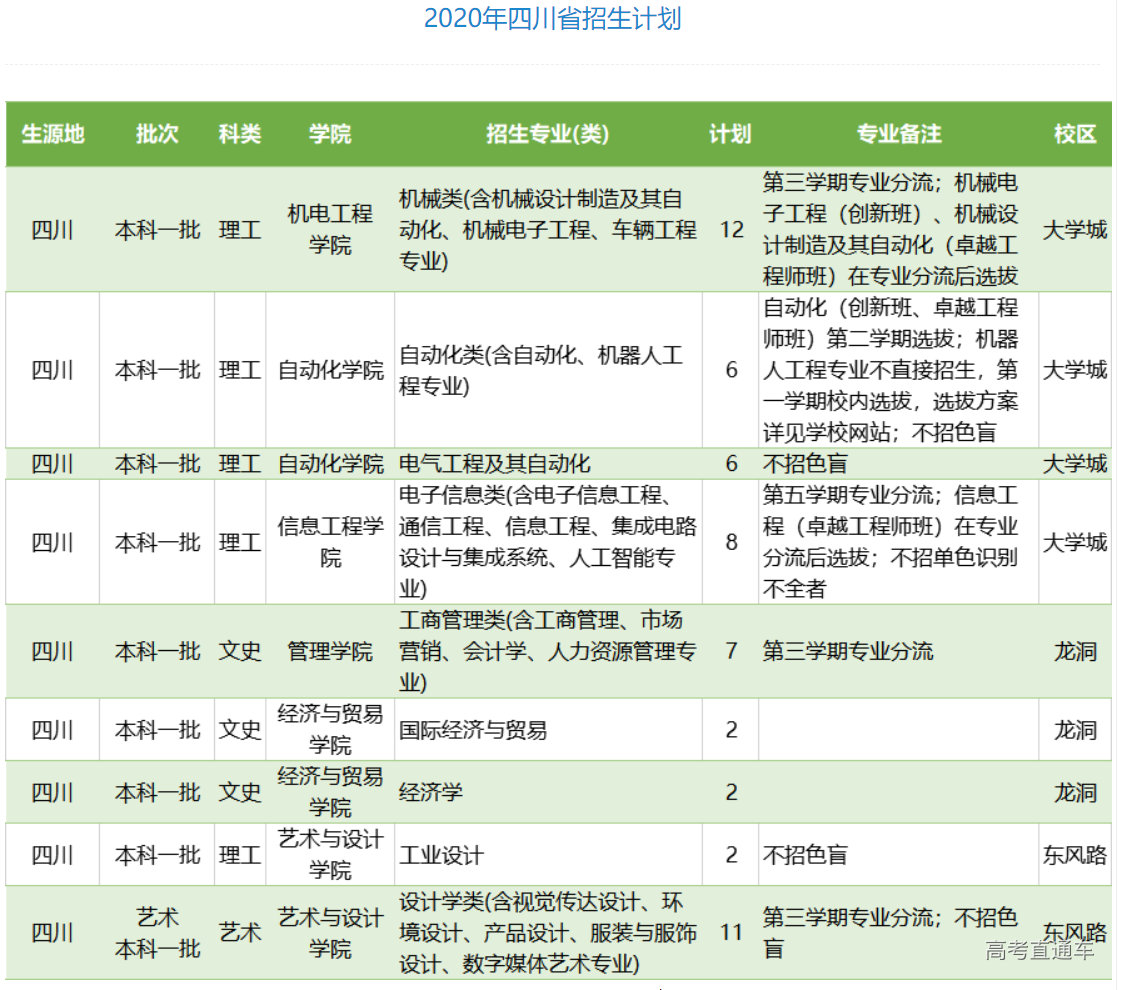Select the 校区 column header
The image size is (1123, 990).
(1075, 134)
